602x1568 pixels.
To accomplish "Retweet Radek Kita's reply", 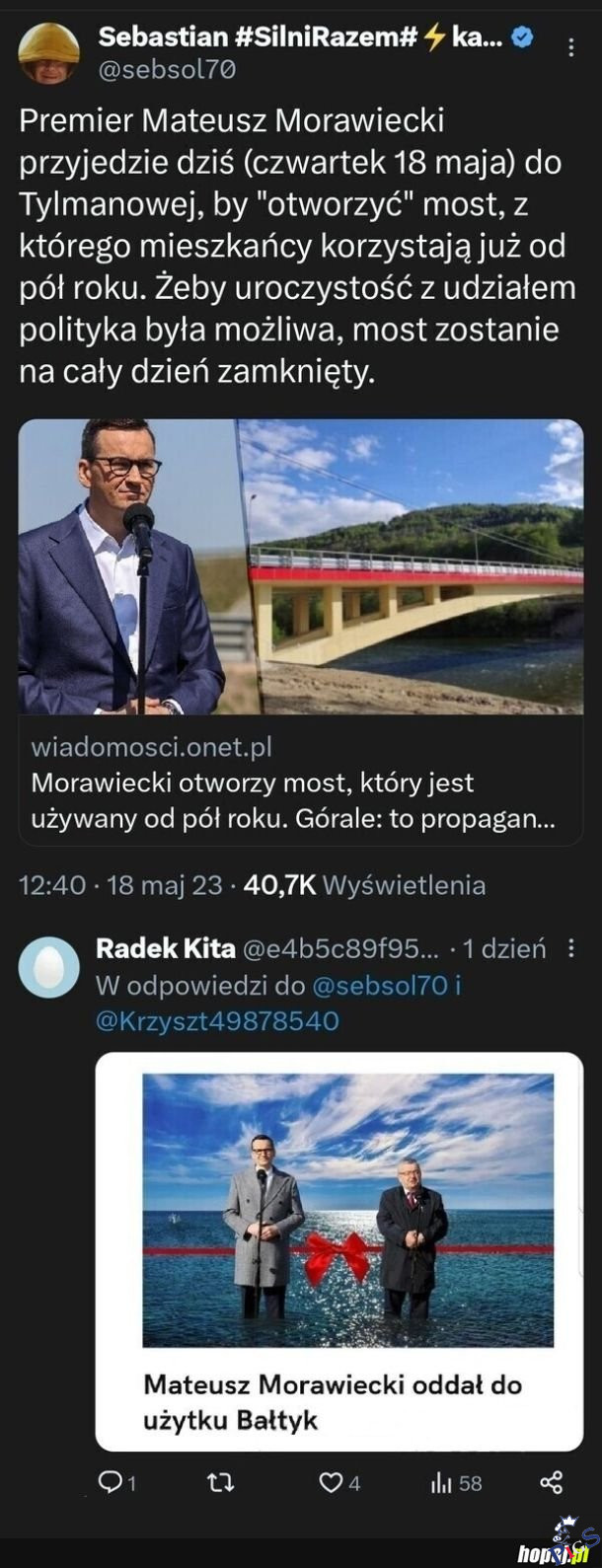I will [222, 1482].
